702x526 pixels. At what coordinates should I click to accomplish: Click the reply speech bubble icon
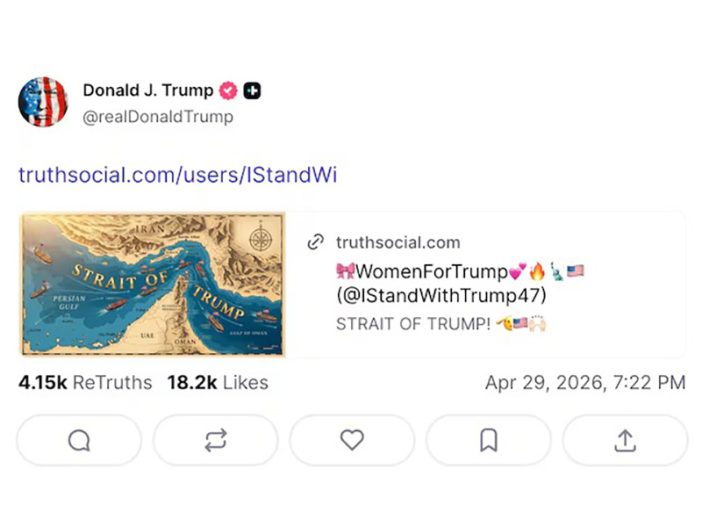point(79,440)
